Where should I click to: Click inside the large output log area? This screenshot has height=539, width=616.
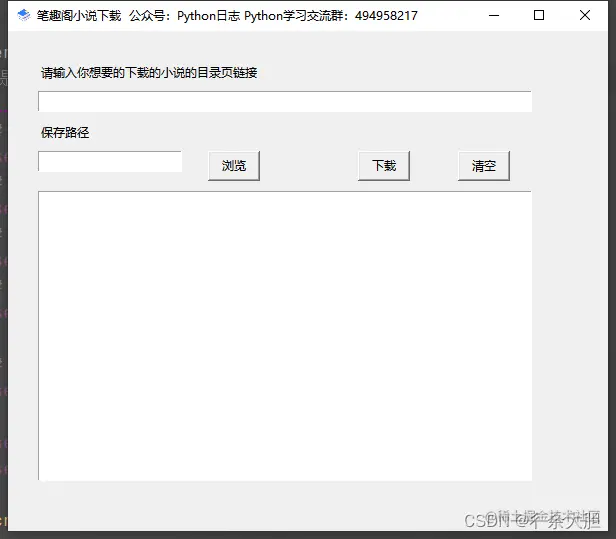[x=285, y=336]
